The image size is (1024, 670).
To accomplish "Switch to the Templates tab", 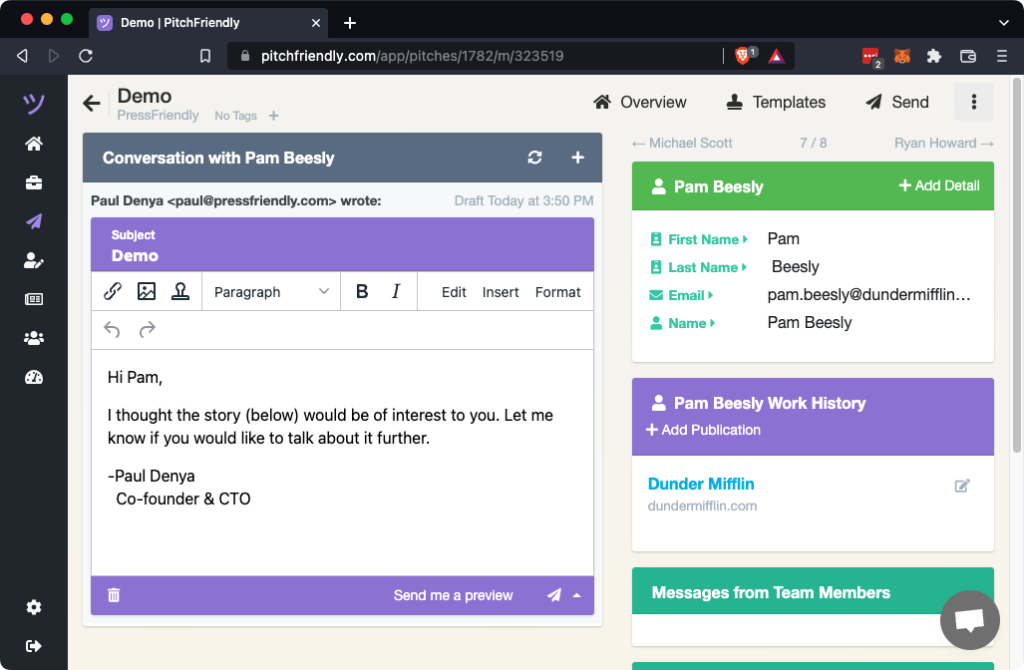I will point(776,102).
